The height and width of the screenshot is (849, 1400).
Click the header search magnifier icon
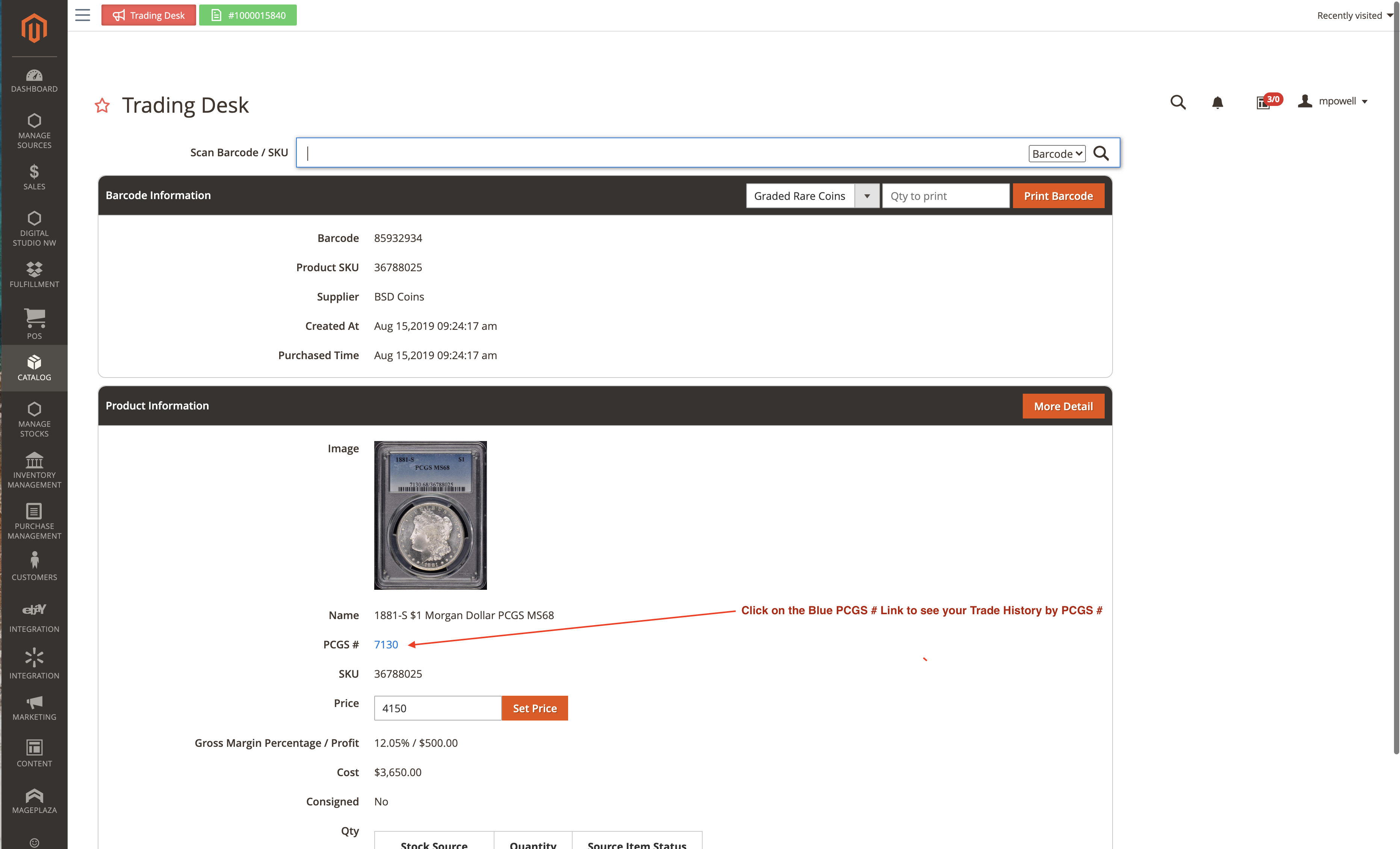click(1178, 102)
